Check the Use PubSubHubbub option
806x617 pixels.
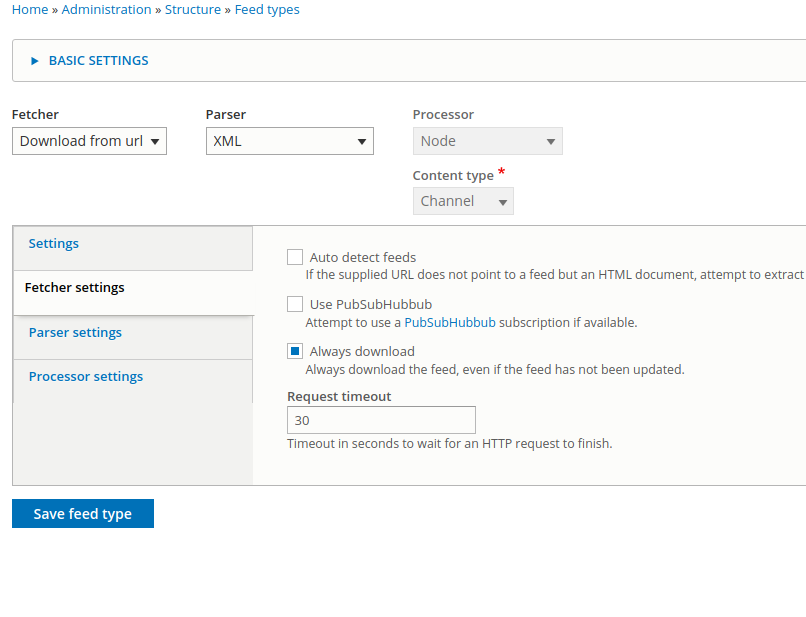[295, 304]
